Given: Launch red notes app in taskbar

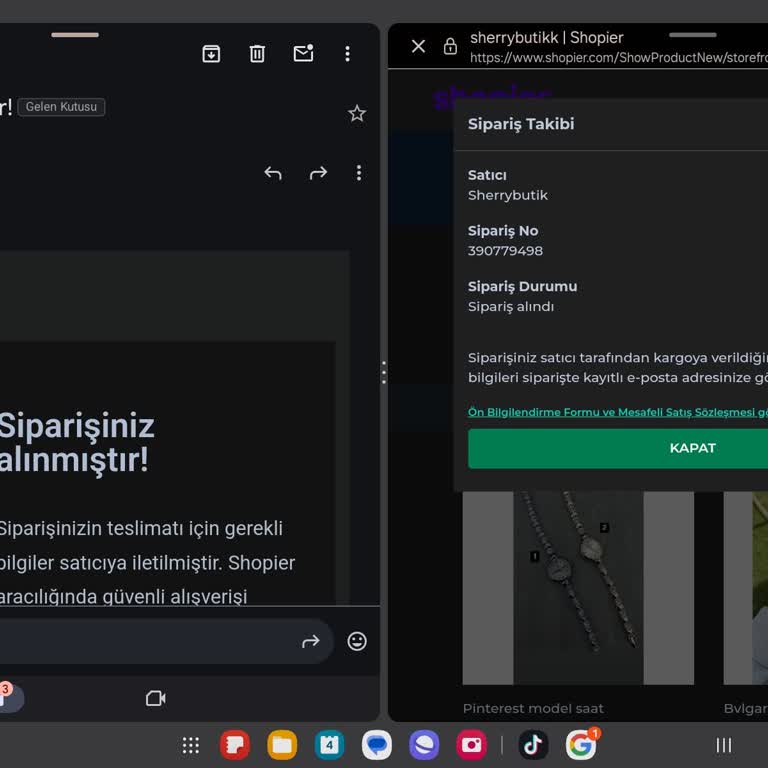Looking at the screenshot, I should (x=235, y=745).
